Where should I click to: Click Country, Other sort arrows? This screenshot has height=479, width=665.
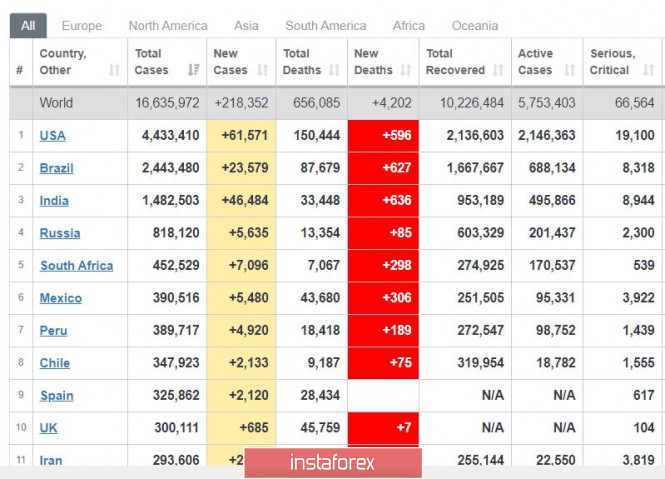tap(114, 70)
